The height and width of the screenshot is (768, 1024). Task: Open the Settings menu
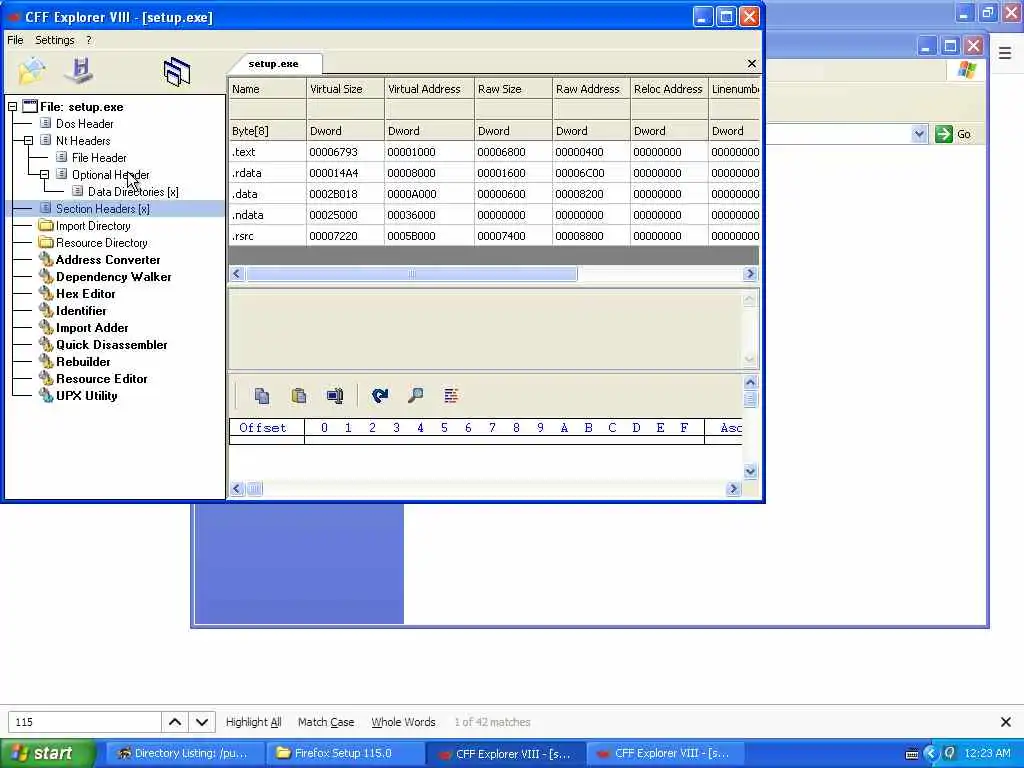point(55,40)
